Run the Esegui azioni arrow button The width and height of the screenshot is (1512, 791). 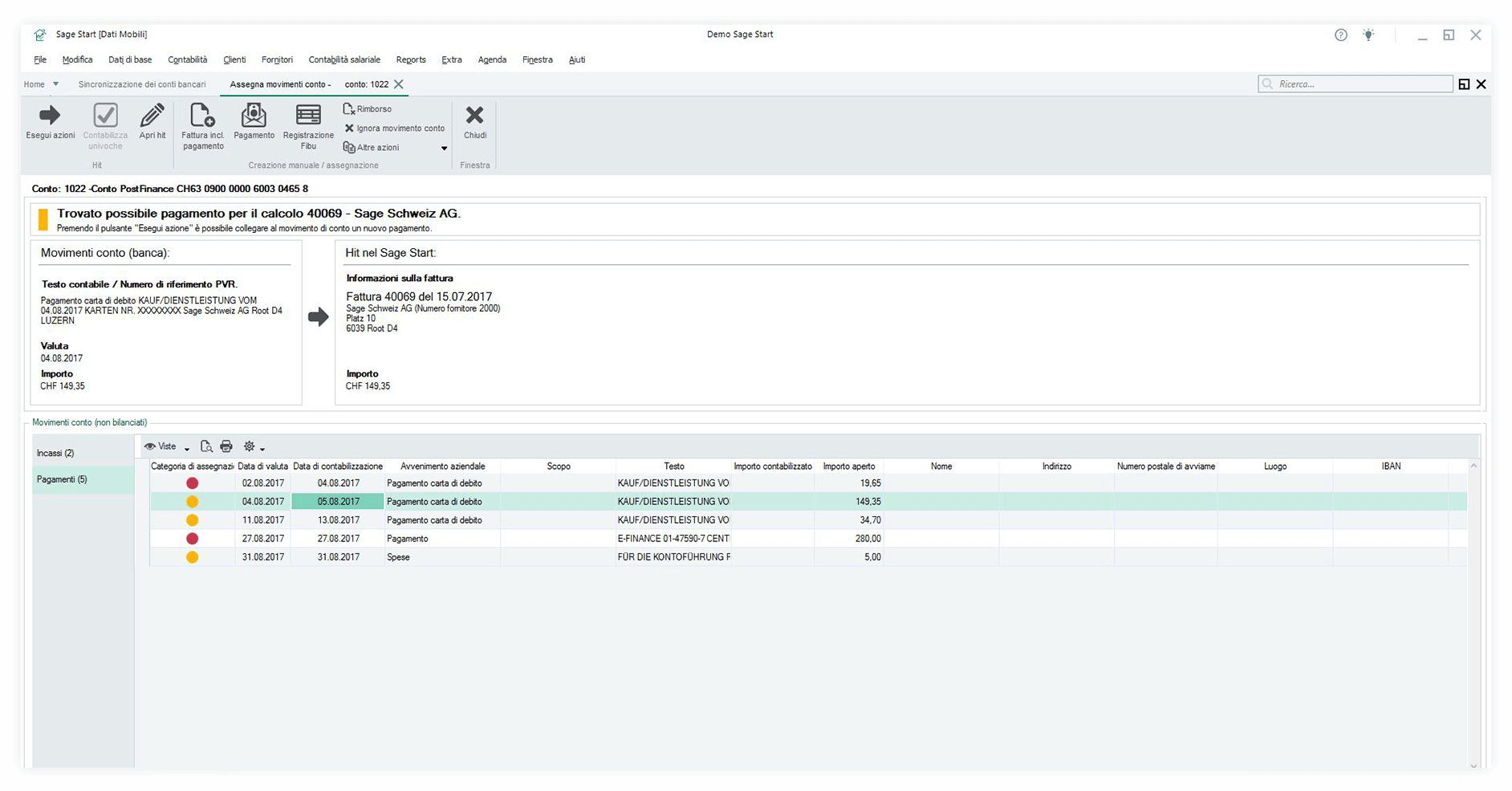[50, 122]
